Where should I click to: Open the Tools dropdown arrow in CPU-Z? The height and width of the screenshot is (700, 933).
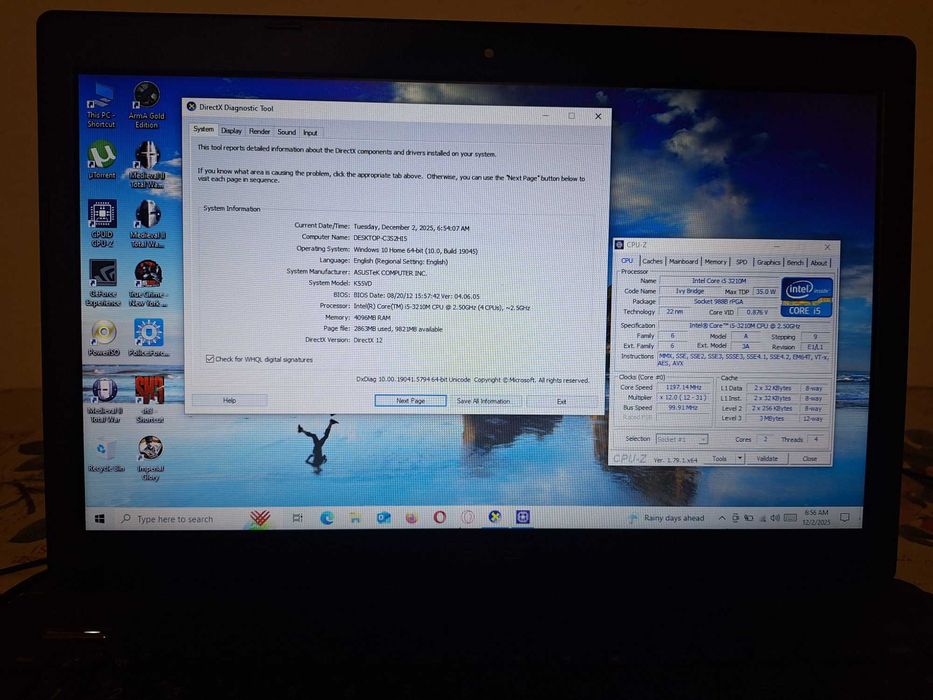740,458
